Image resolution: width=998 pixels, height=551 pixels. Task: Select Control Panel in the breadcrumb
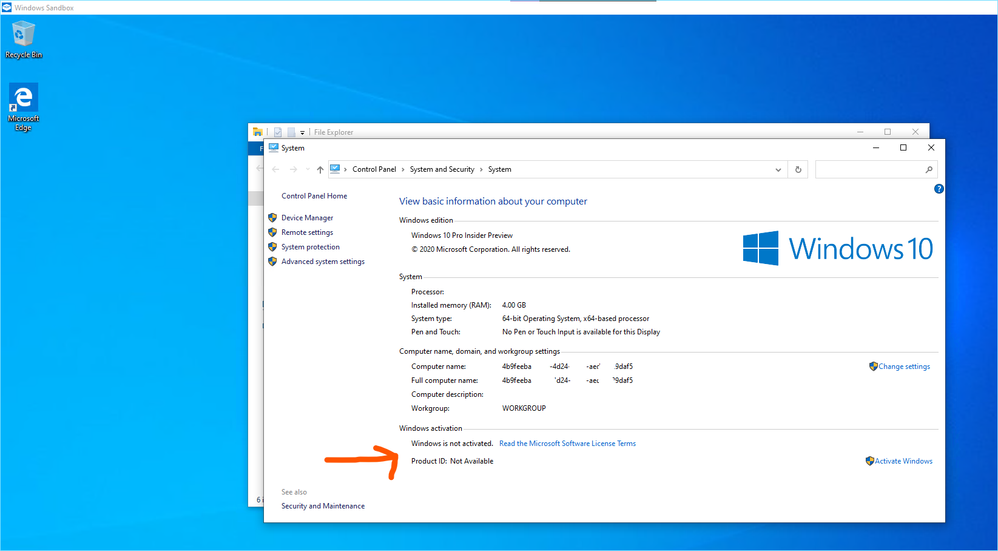374,169
